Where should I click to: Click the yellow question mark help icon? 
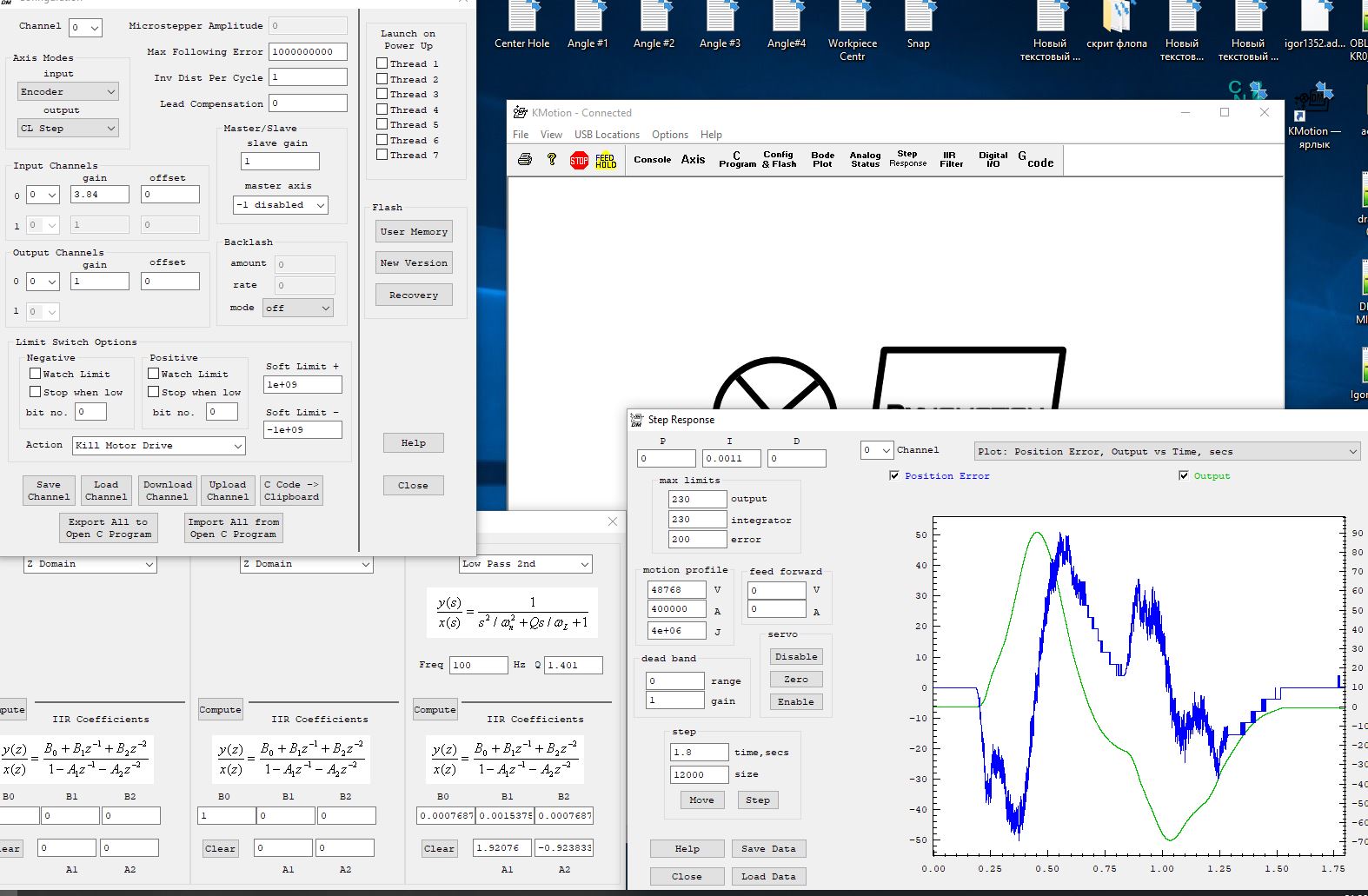click(x=552, y=159)
